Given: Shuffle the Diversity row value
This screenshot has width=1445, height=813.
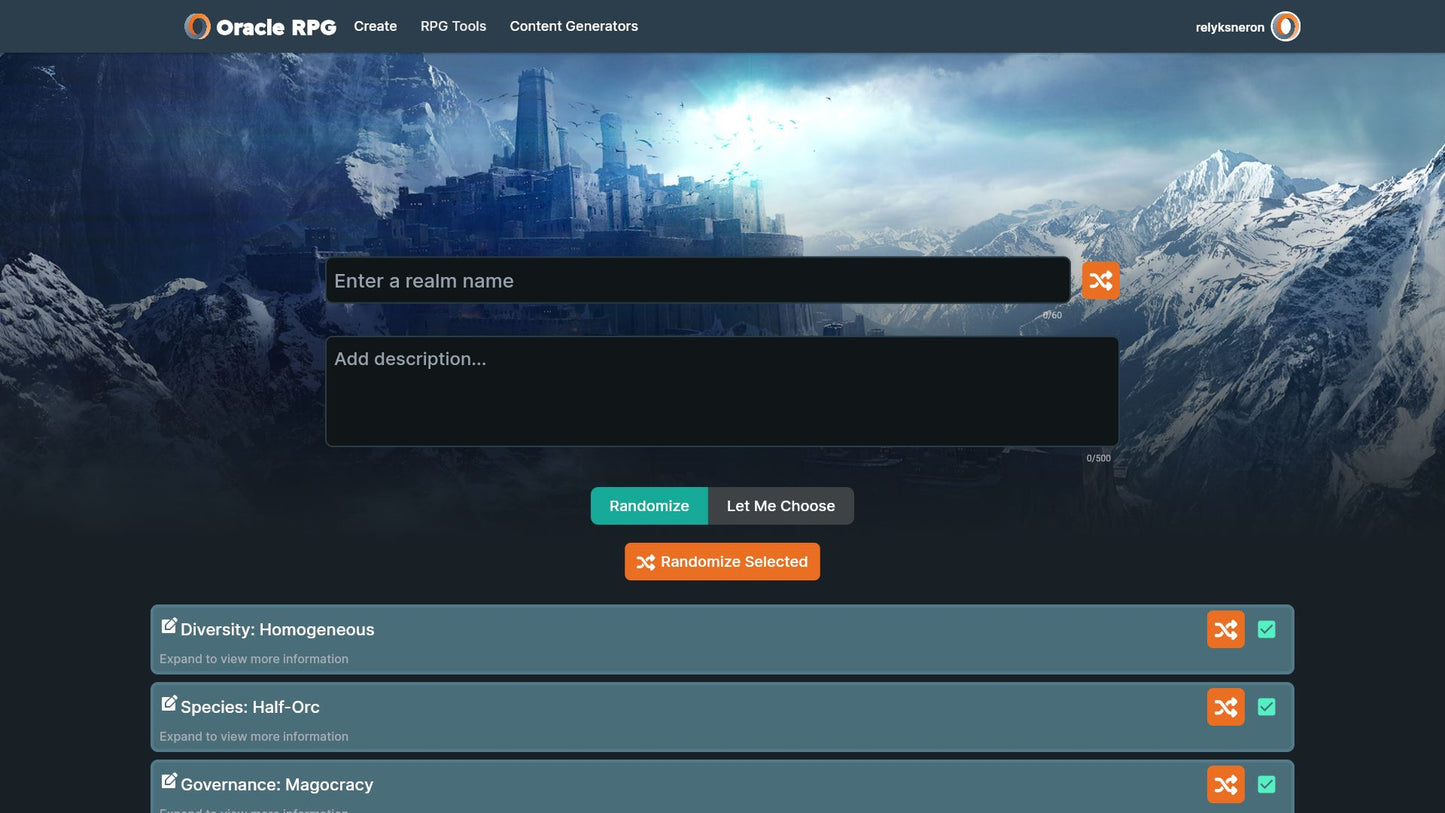Looking at the screenshot, I should pos(1225,630).
